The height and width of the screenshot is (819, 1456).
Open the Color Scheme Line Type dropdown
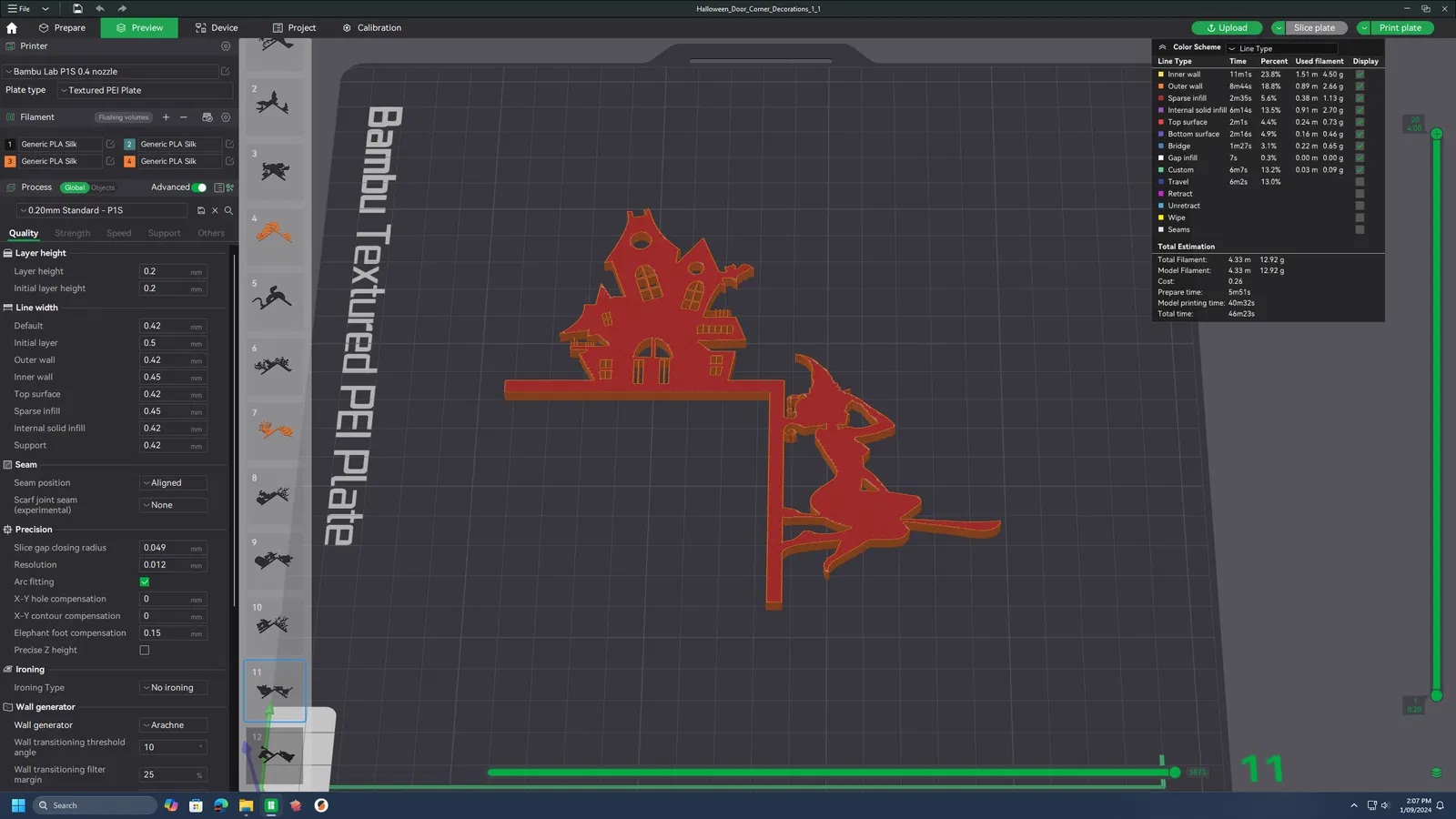1281,48
